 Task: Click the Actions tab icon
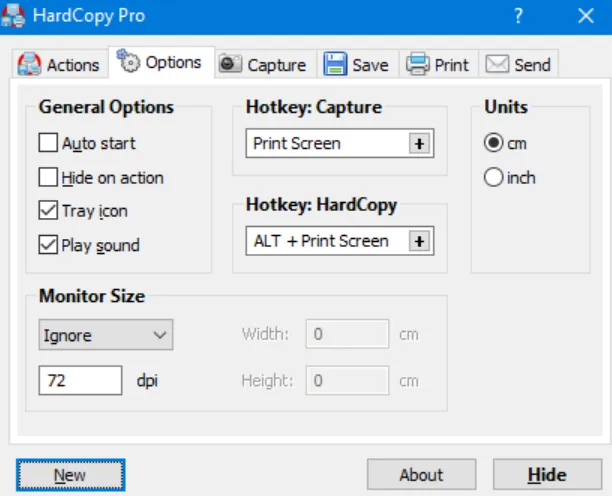29,64
